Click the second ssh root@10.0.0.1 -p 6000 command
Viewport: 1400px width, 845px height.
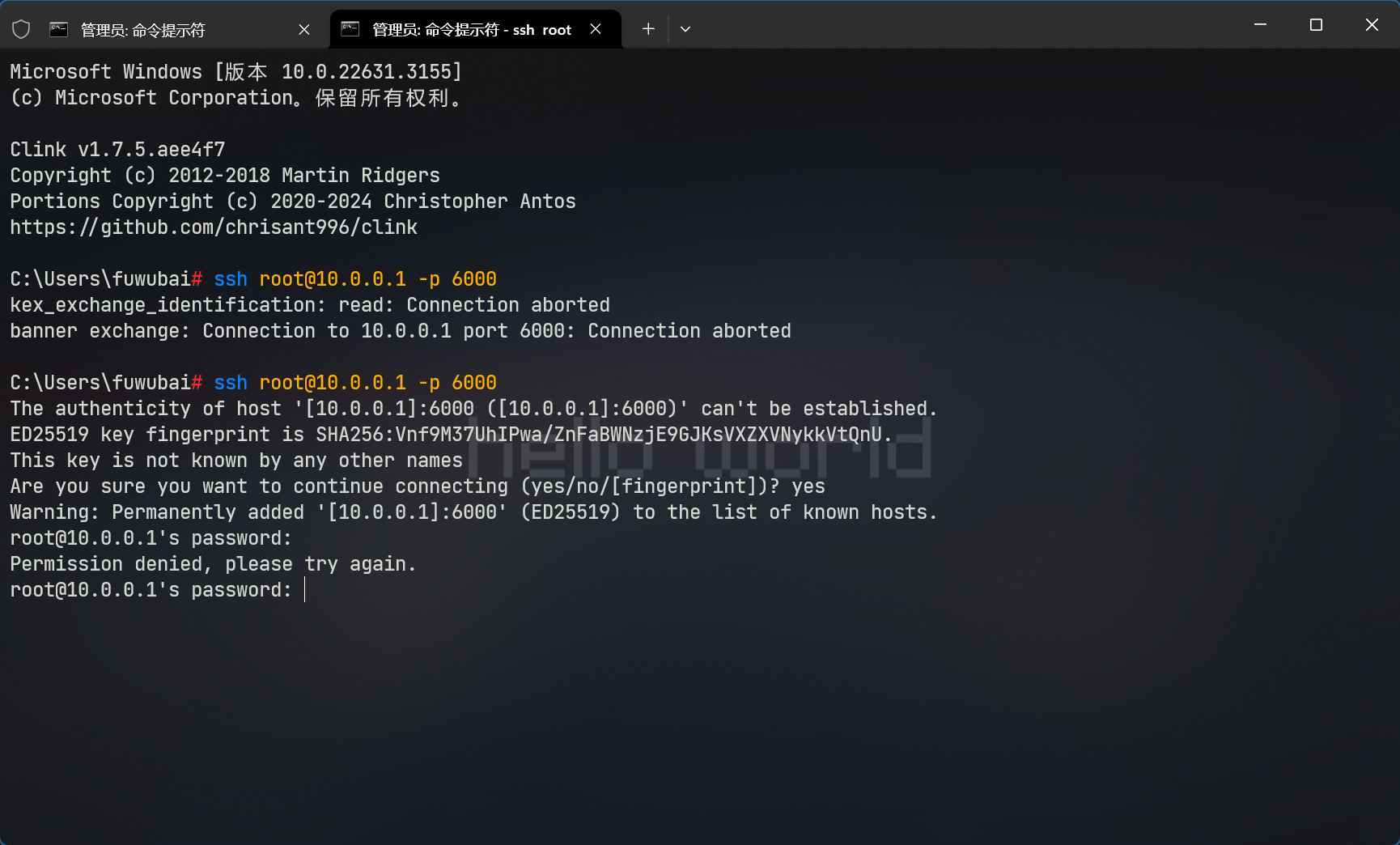click(354, 383)
